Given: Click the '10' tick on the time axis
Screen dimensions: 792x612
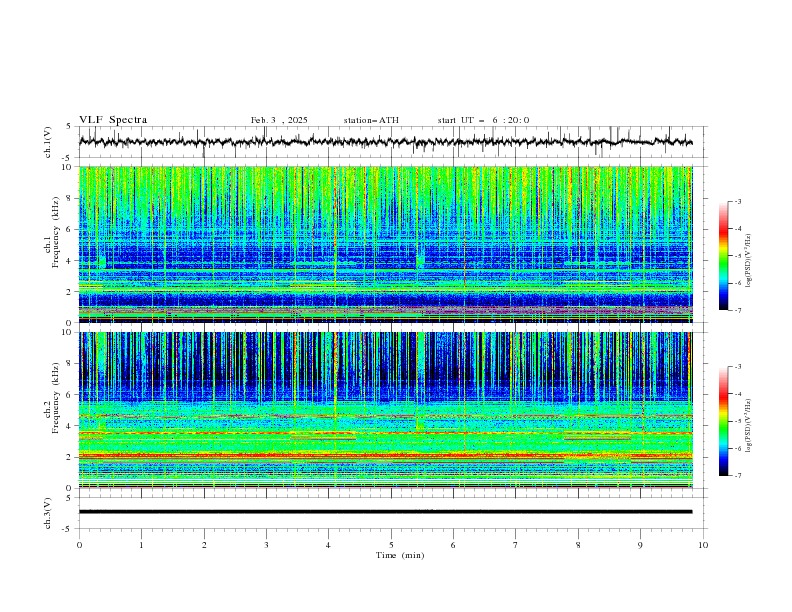Looking at the screenshot, I should [x=703, y=545].
